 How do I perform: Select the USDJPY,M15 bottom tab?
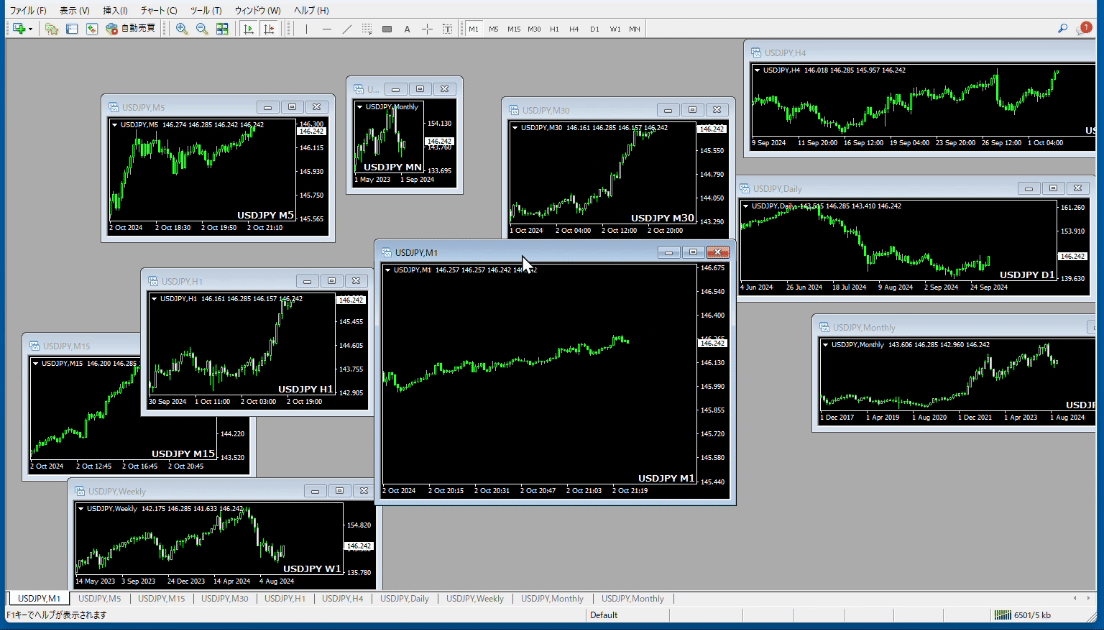[161, 599]
